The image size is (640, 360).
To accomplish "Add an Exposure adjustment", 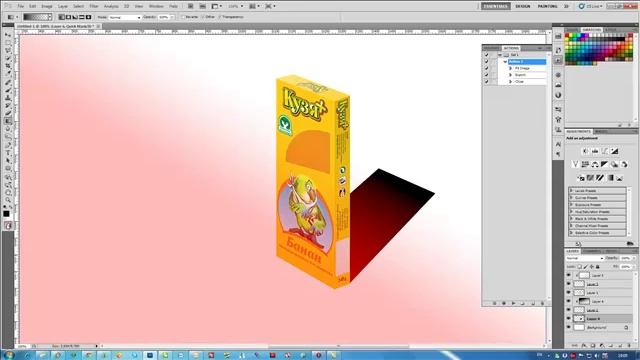I will click(x=614, y=151).
